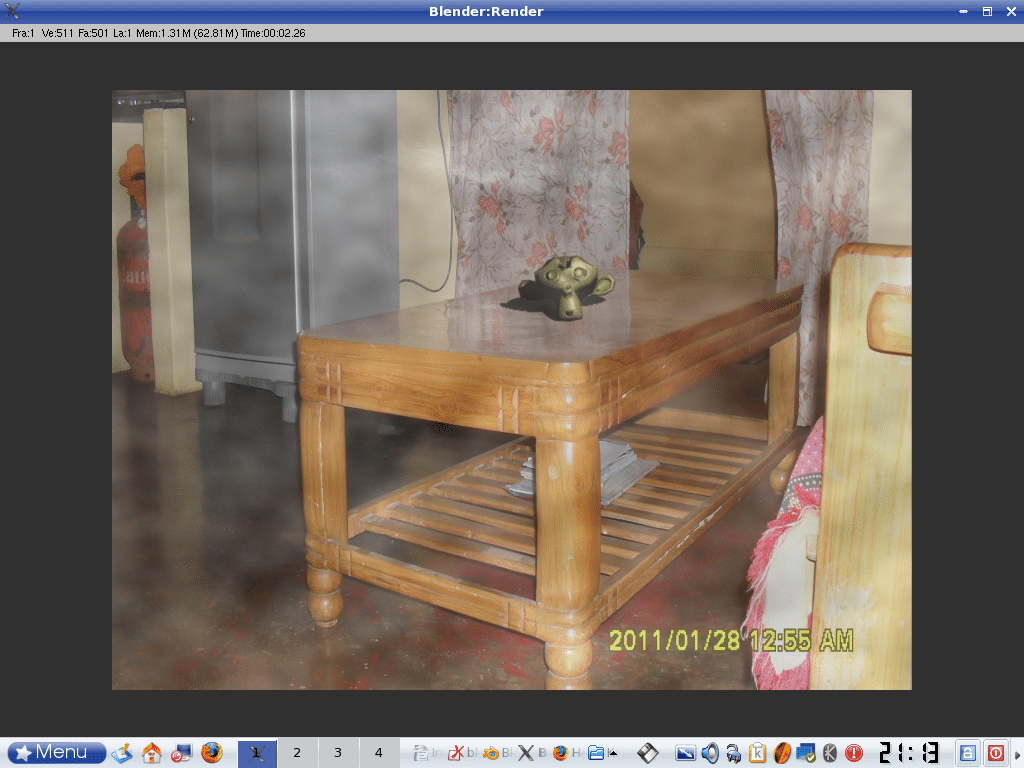
Task: Open the display resize tray icon
Action: [686, 754]
